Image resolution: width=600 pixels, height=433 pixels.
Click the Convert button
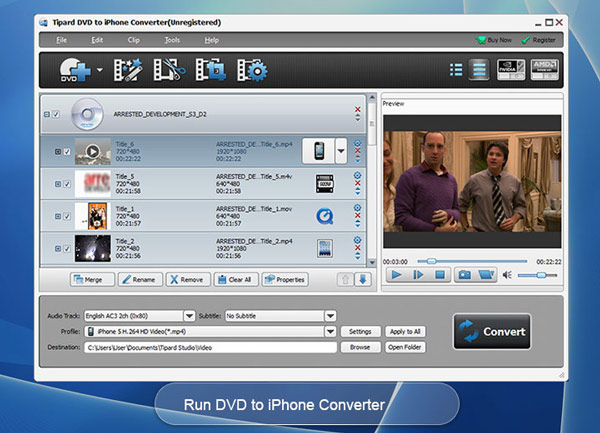point(490,331)
